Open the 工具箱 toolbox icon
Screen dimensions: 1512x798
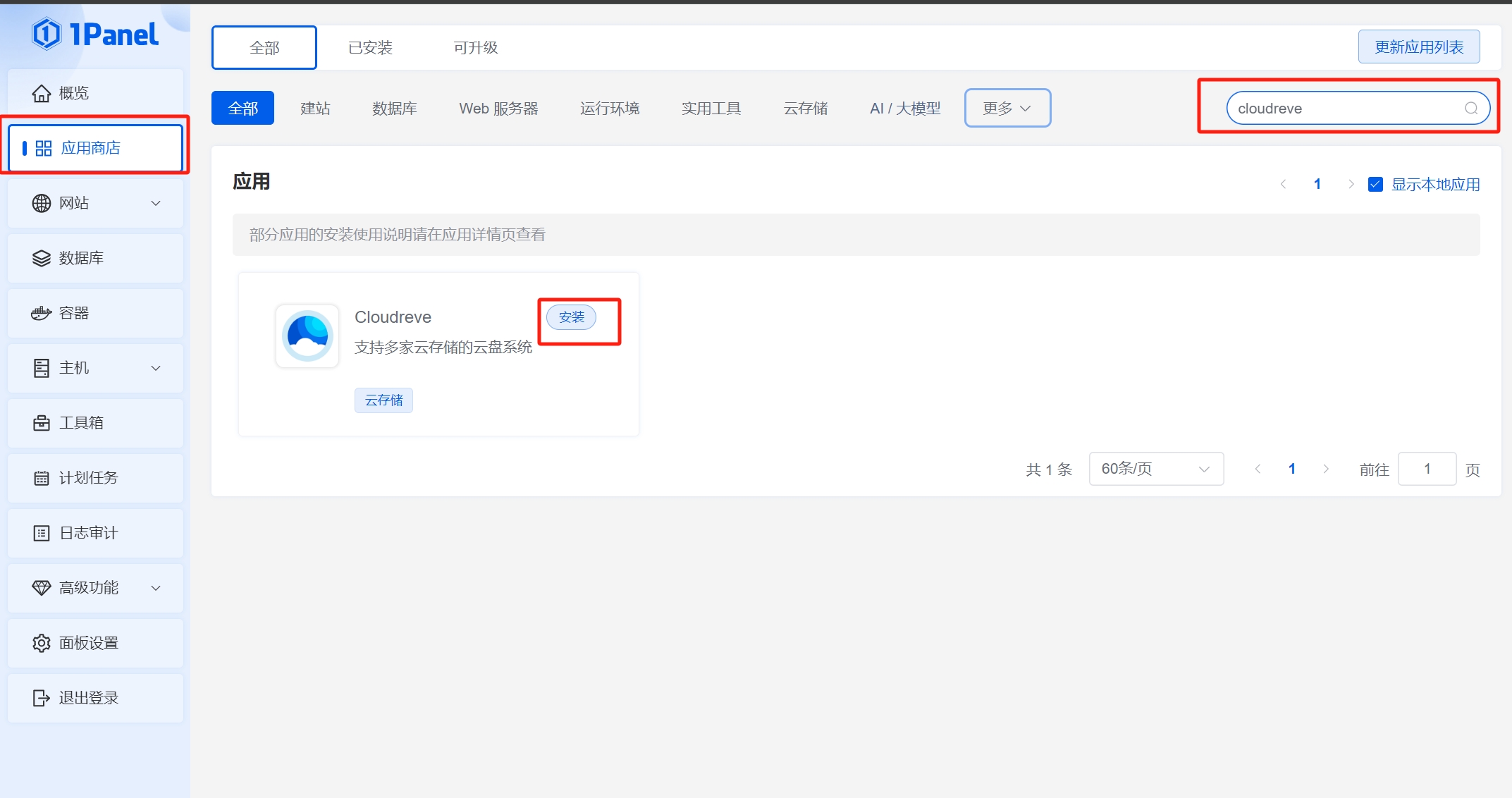point(42,423)
